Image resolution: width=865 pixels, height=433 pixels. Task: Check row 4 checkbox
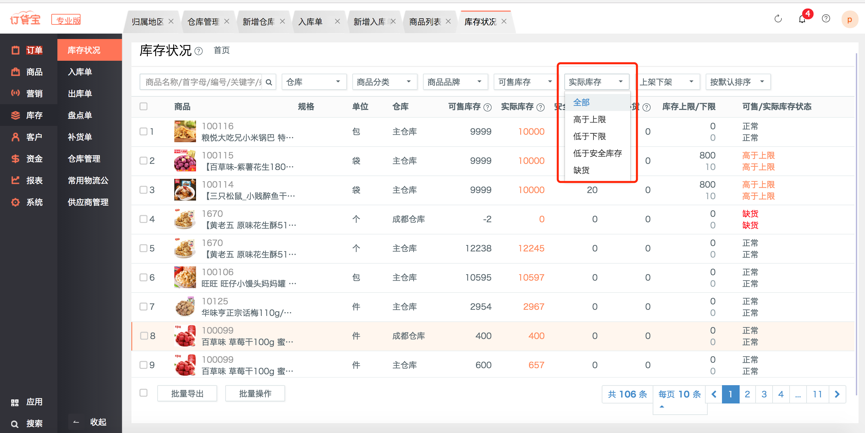click(143, 219)
